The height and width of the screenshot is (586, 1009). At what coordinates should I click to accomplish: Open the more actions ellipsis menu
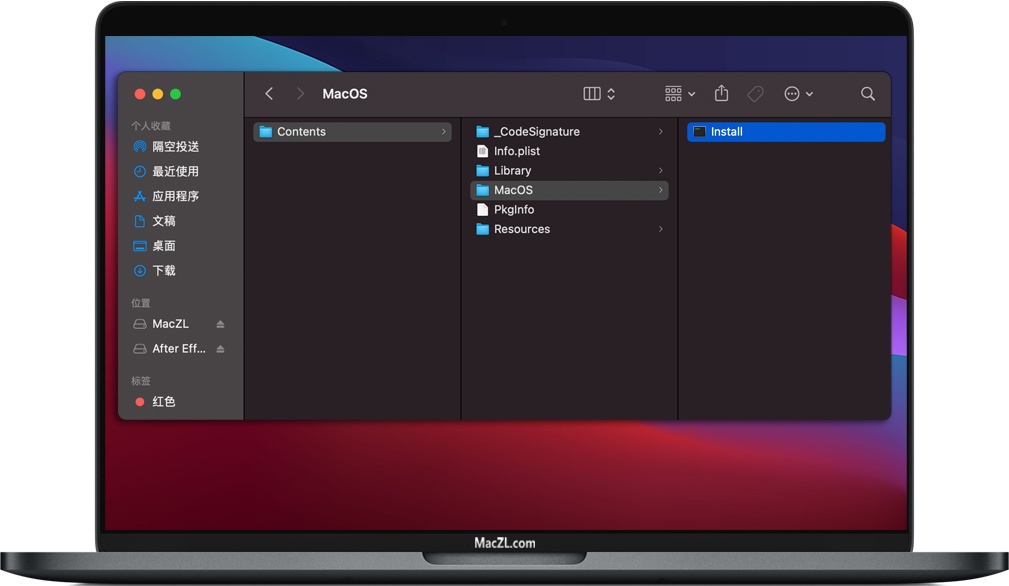(798, 93)
